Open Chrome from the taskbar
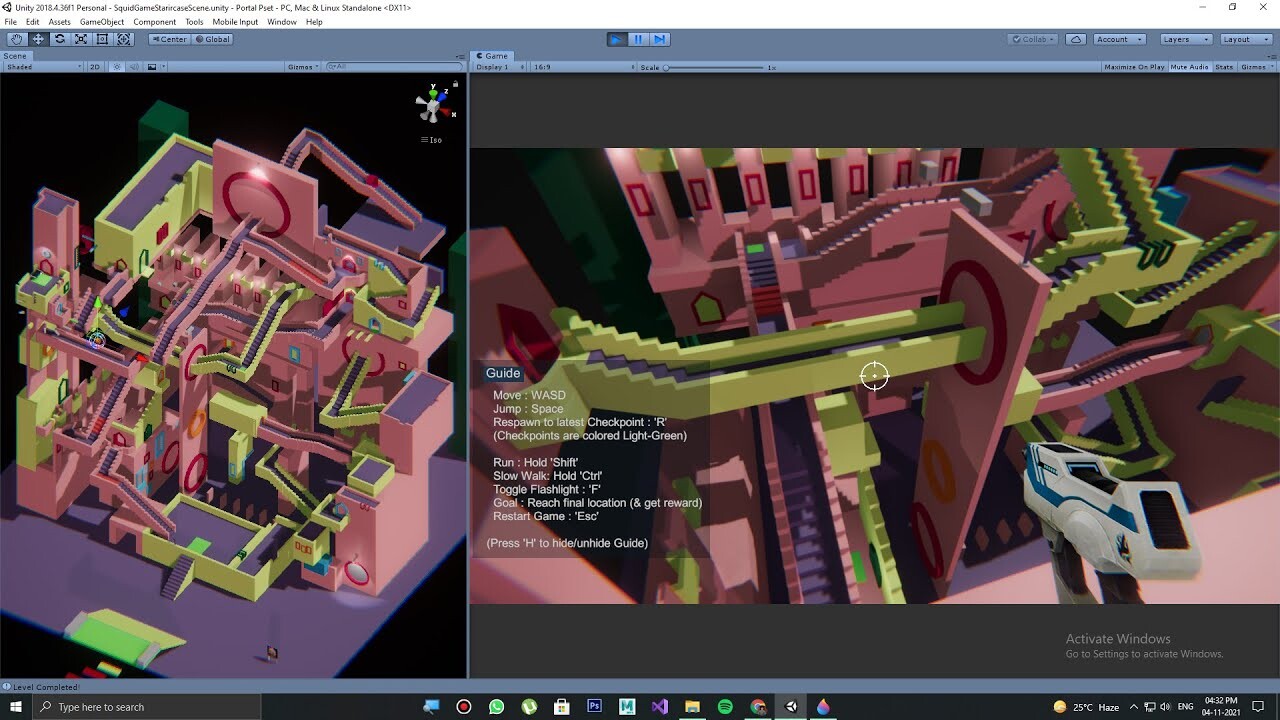 pyautogui.click(x=758, y=707)
